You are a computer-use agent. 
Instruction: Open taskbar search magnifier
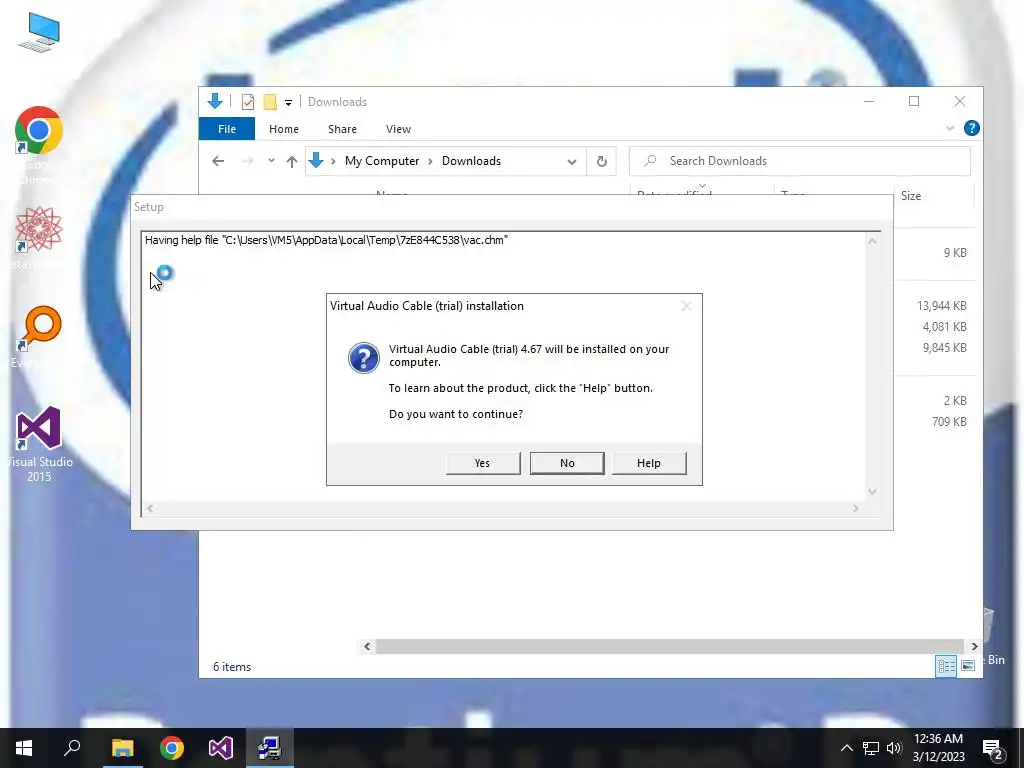click(x=72, y=748)
